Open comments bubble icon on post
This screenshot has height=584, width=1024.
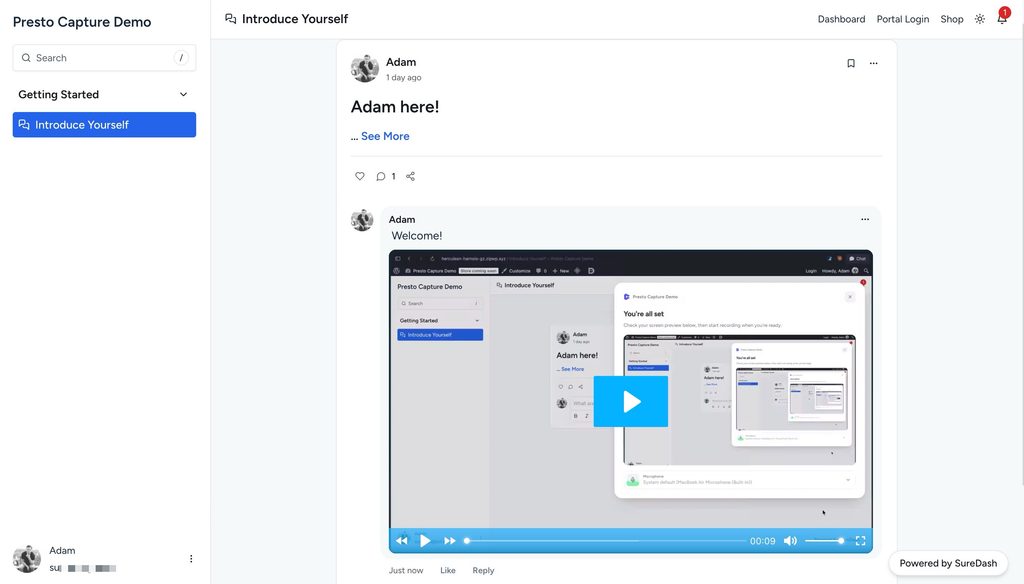pyautogui.click(x=381, y=176)
